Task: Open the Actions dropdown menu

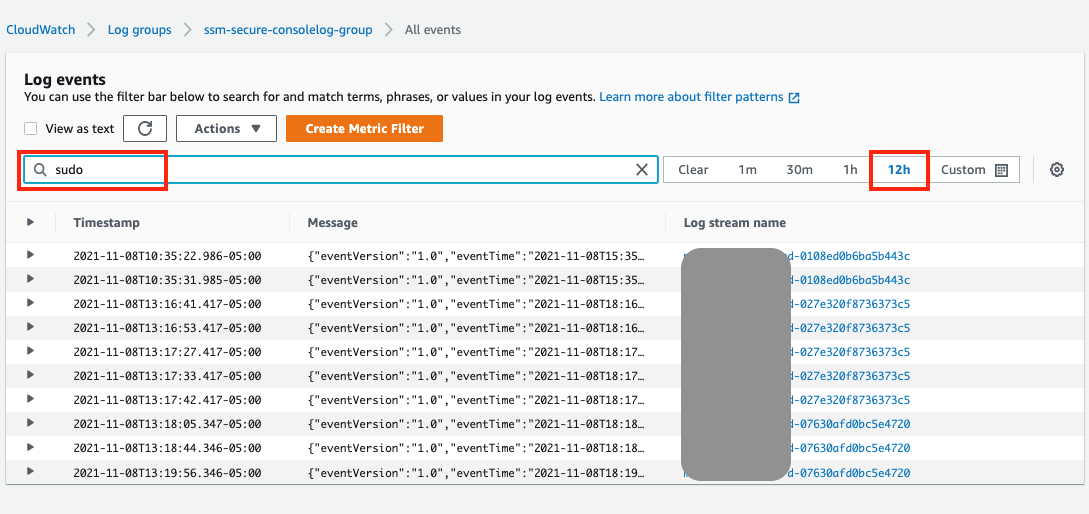Action: (x=226, y=128)
